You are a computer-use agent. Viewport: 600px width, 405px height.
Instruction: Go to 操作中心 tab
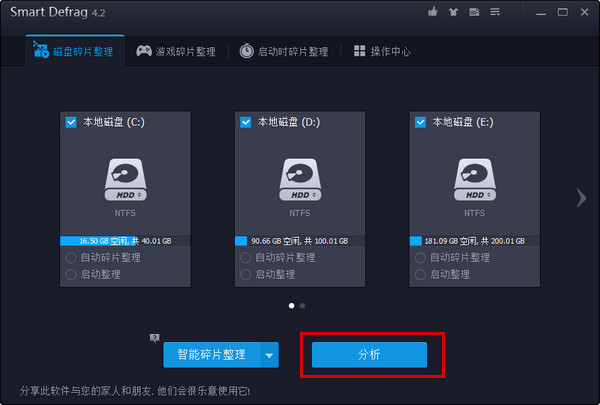pos(382,51)
